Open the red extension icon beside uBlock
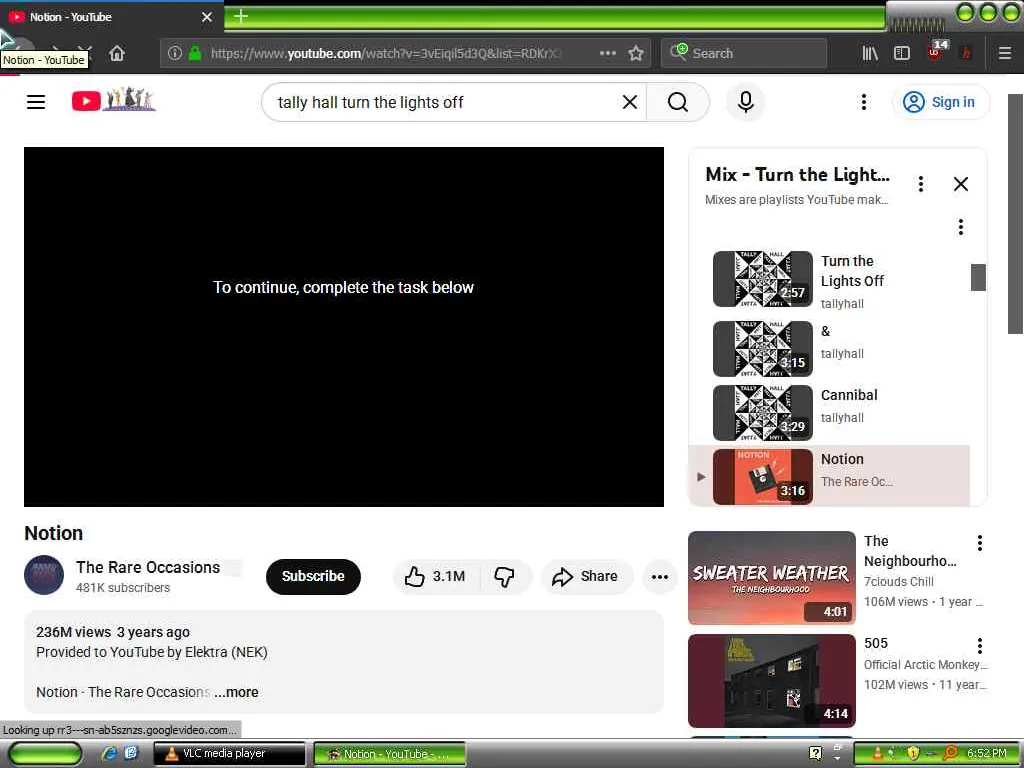This screenshot has width=1024, height=768. tap(966, 53)
